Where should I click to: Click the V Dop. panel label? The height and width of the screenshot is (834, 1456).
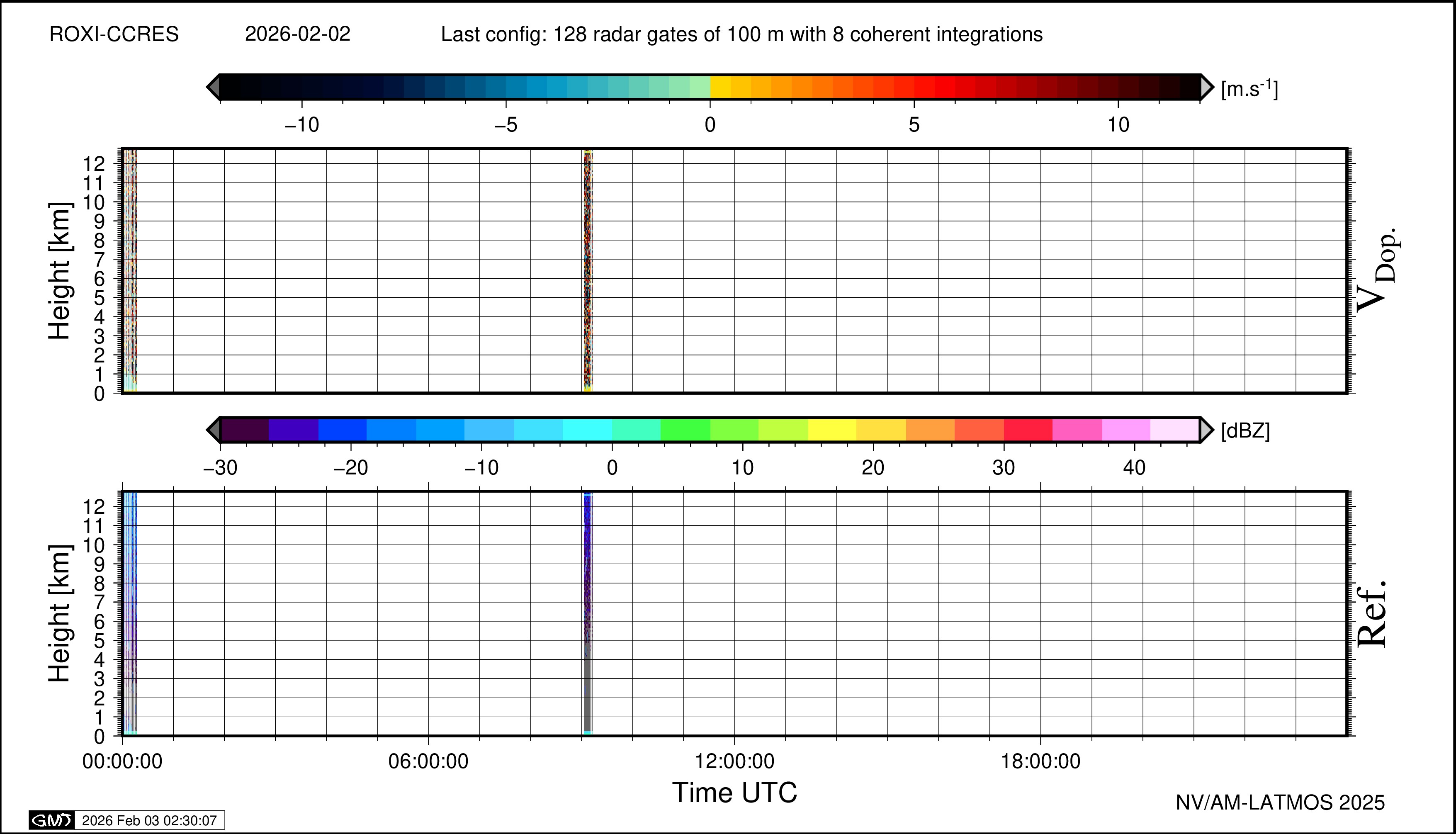pyautogui.click(x=1378, y=269)
